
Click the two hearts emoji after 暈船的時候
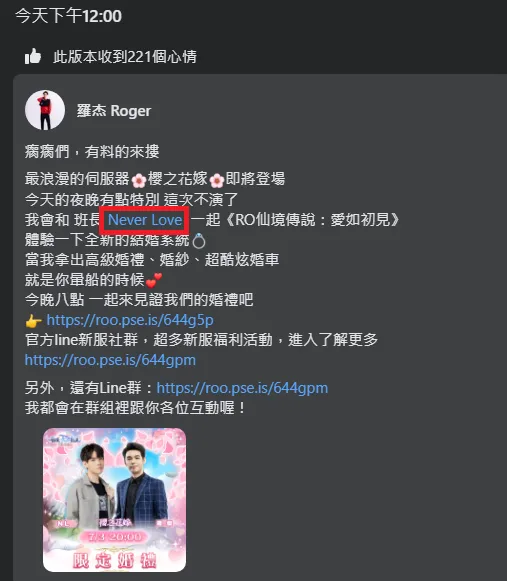(x=154, y=280)
